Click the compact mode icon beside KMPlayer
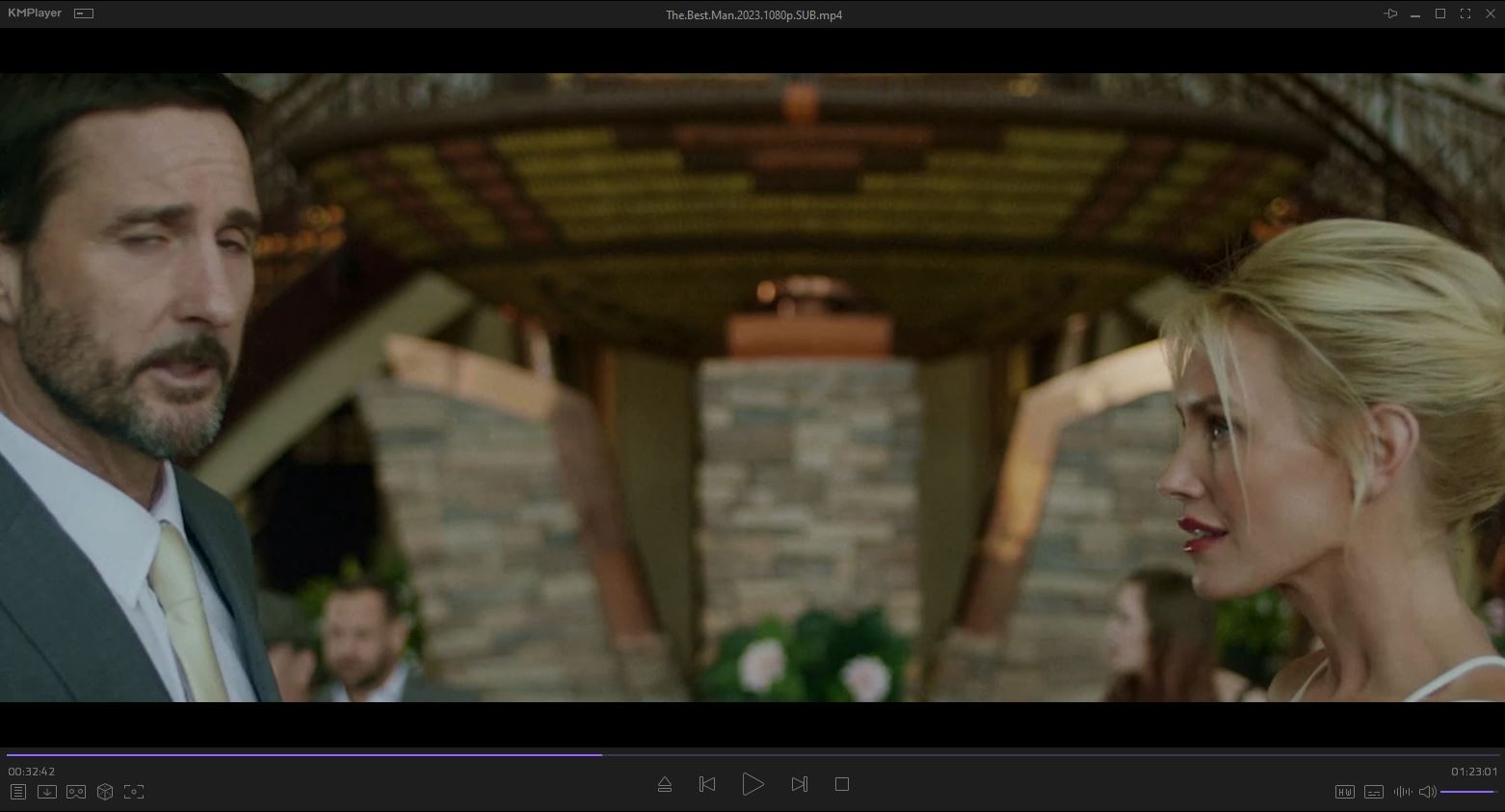 pyautogui.click(x=84, y=13)
